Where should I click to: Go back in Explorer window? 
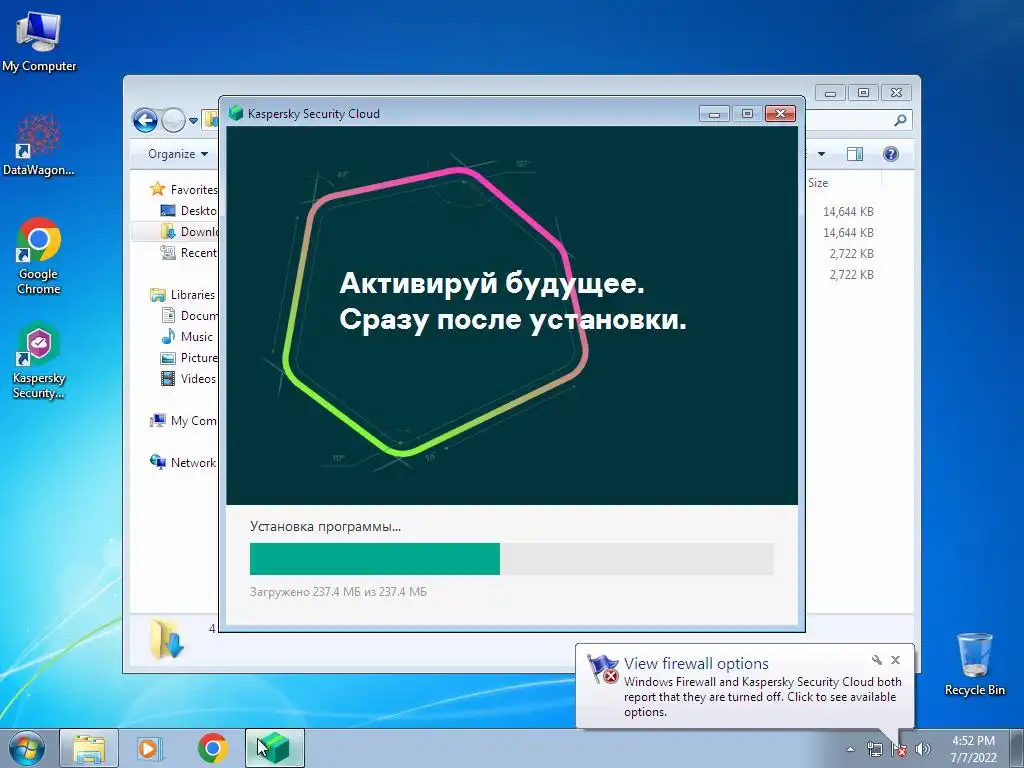(x=145, y=120)
